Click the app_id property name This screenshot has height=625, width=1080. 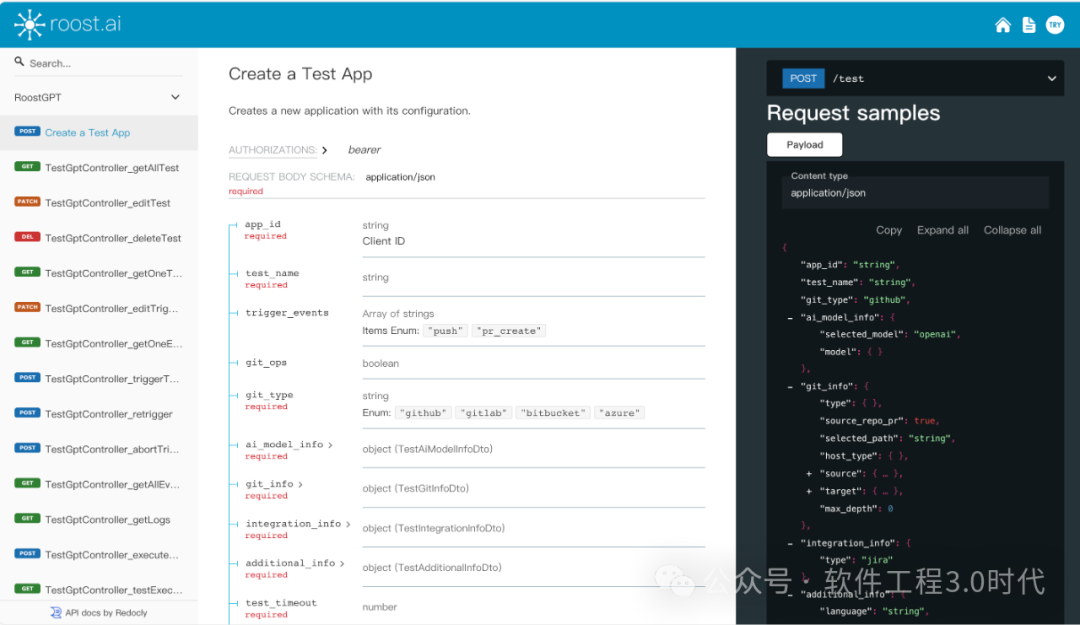tap(262, 224)
